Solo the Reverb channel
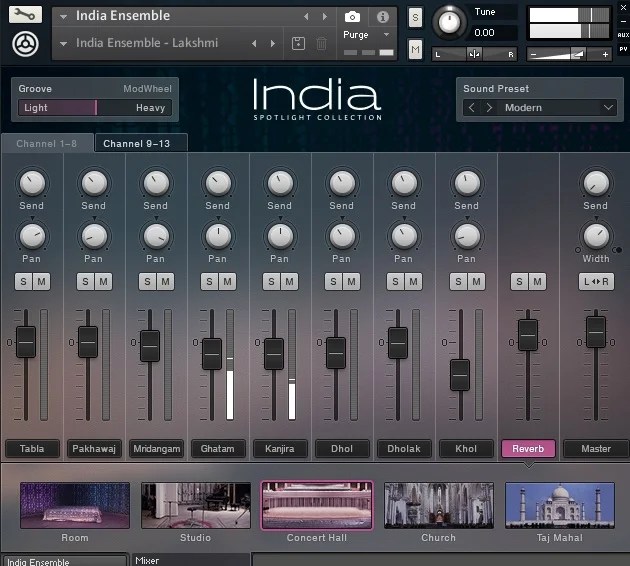The width and height of the screenshot is (630, 566). (519, 282)
